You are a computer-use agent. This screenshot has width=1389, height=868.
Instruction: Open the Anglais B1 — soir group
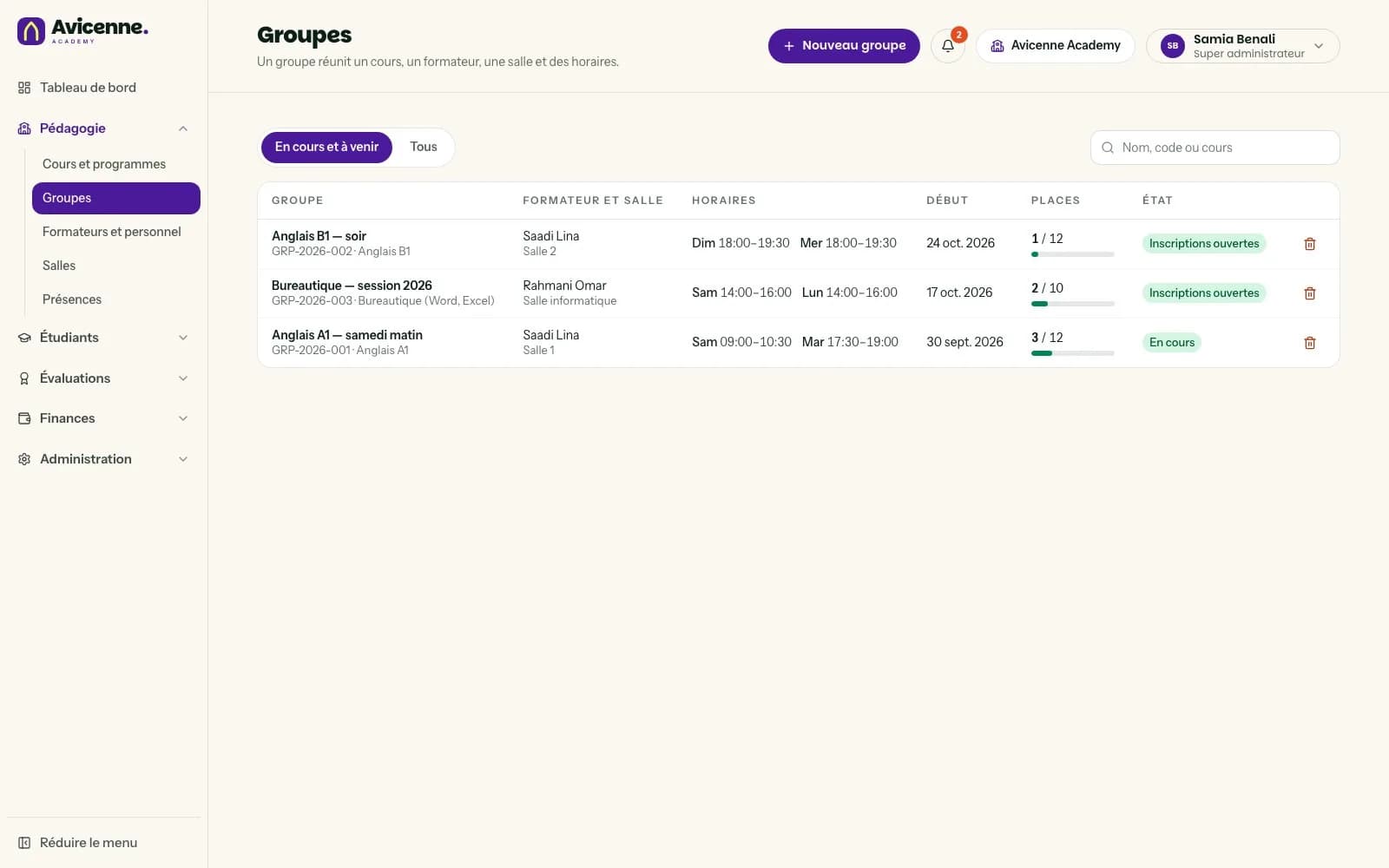tap(319, 236)
